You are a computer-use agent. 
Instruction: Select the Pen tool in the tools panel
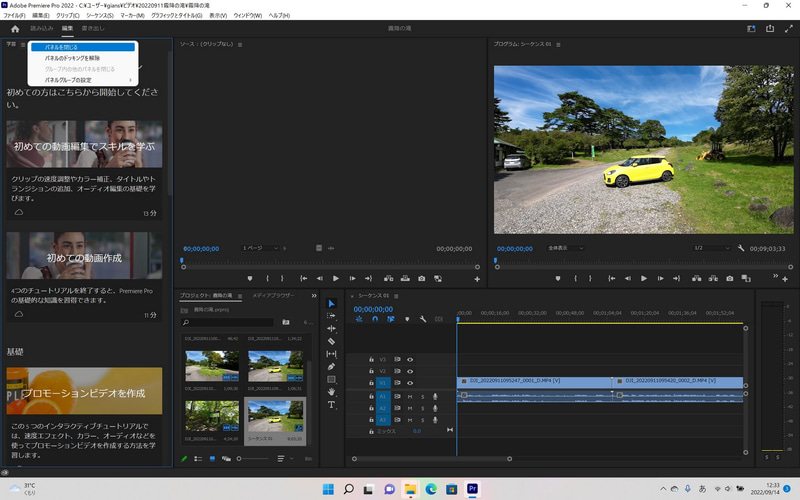332,366
